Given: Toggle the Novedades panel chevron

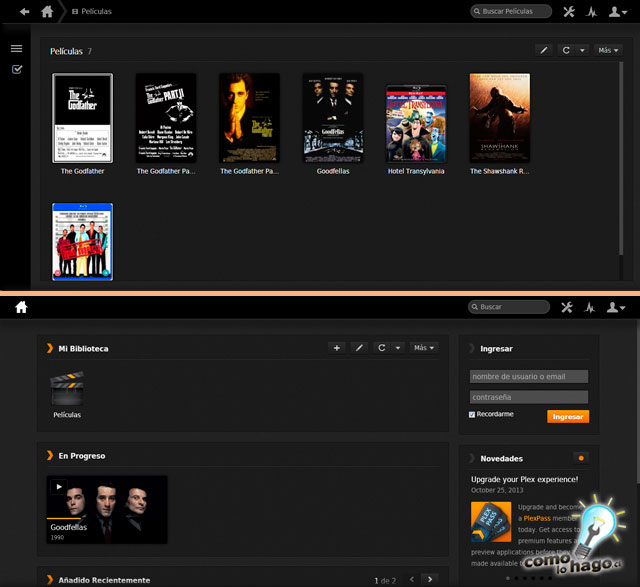Looking at the screenshot, I should pyautogui.click(x=472, y=458).
